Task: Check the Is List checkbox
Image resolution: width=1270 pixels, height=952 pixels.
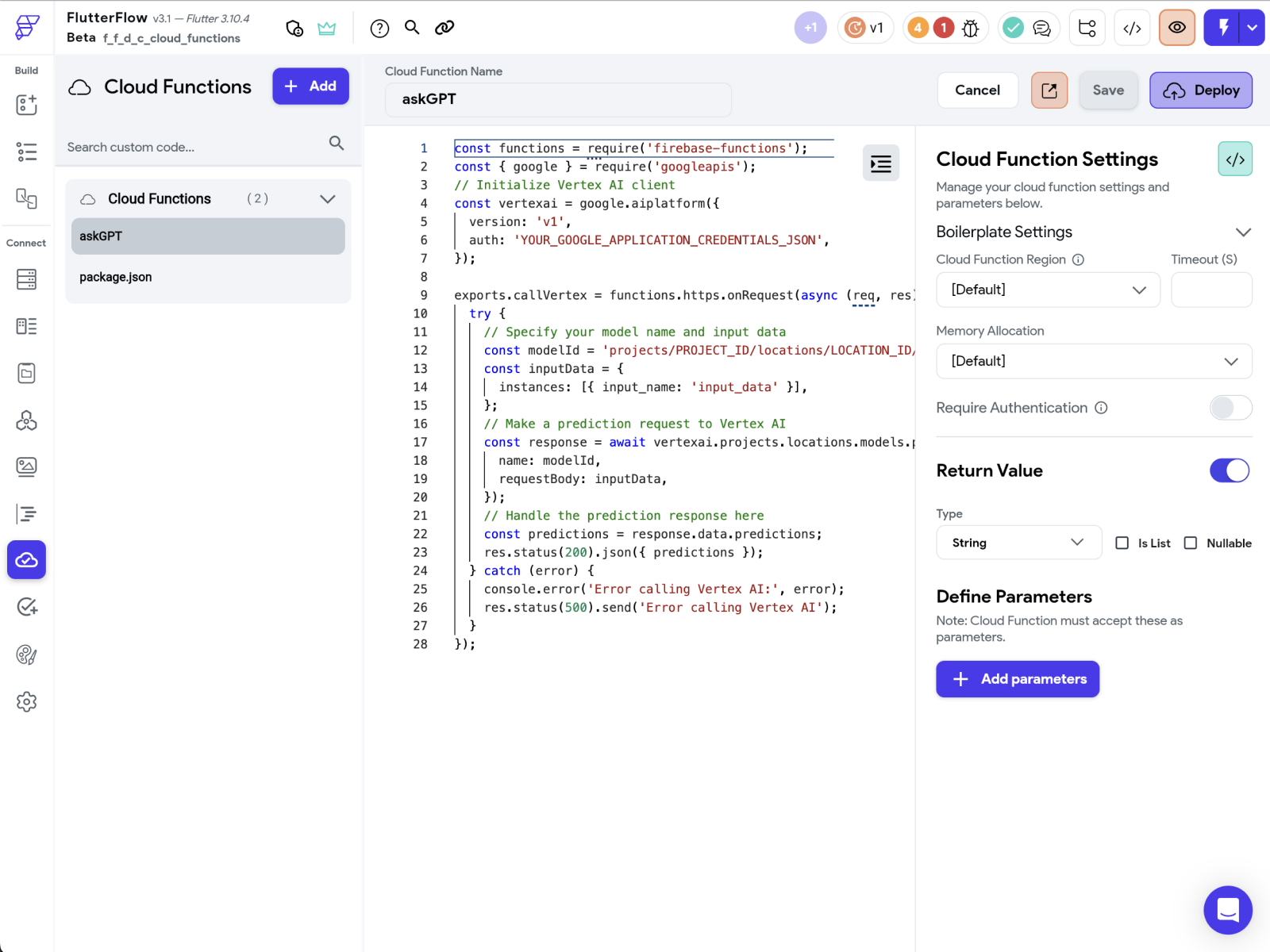Action: coord(1122,543)
